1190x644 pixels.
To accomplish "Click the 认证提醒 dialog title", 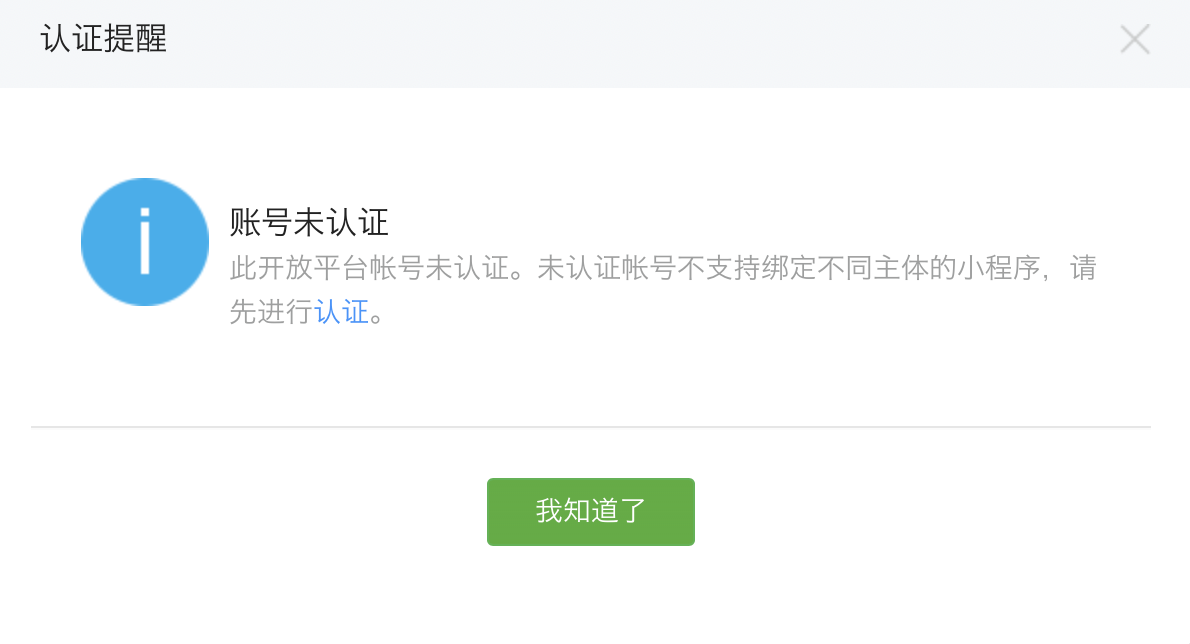I will [104, 39].
